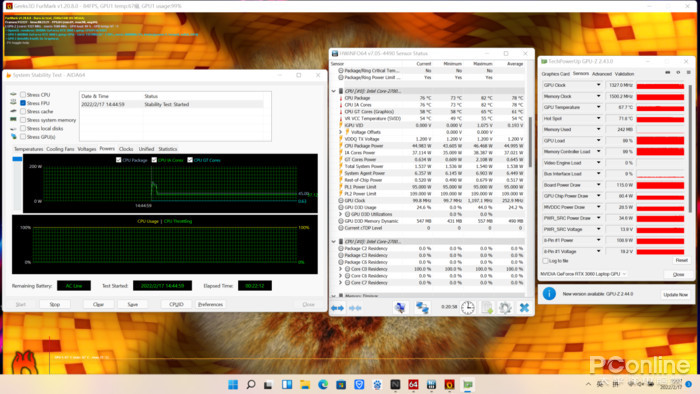The height and width of the screenshot is (394, 700).
Task: Enable Stress cache checkbox
Action: tap(23, 112)
